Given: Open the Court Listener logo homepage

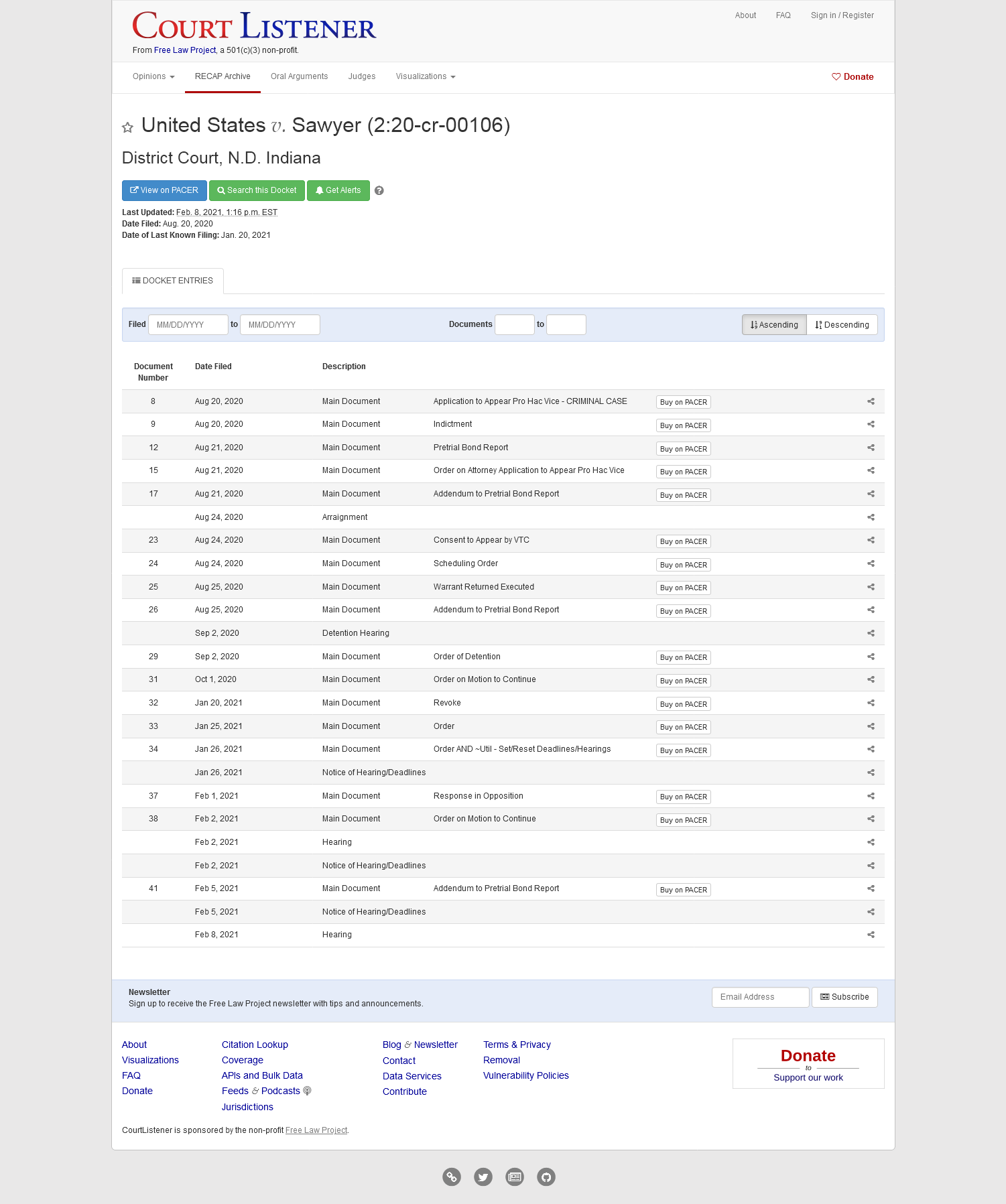Looking at the screenshot, I should (x=254, y=27).
